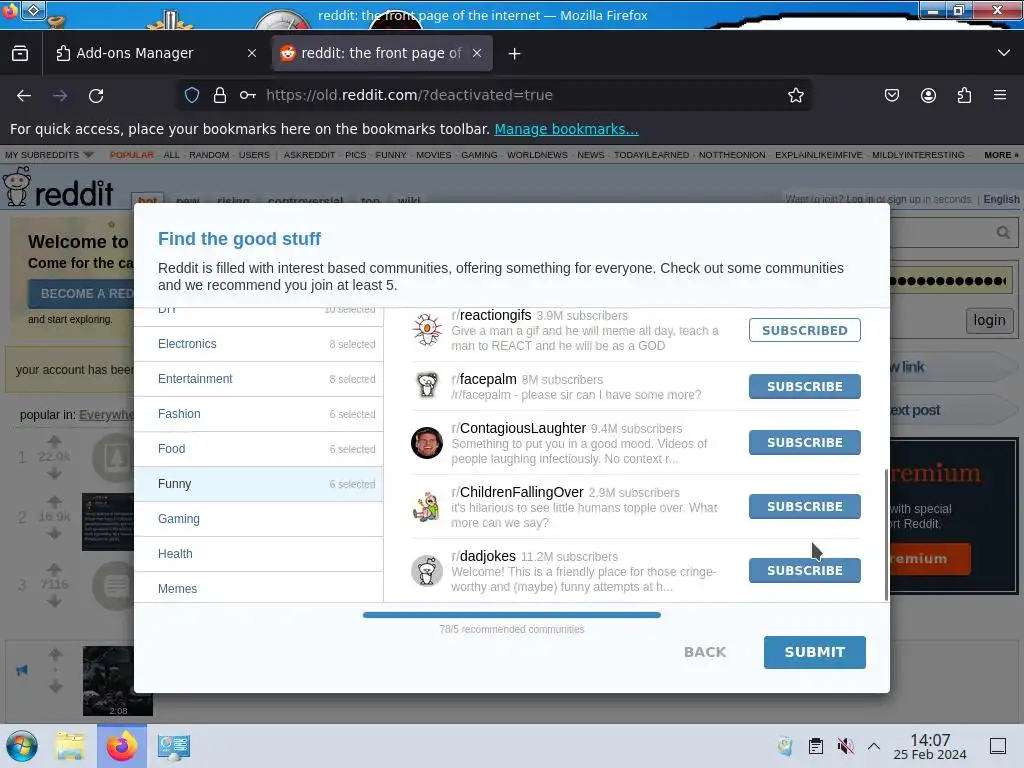Click the r/reactiongifs community icon

point(427,330)
